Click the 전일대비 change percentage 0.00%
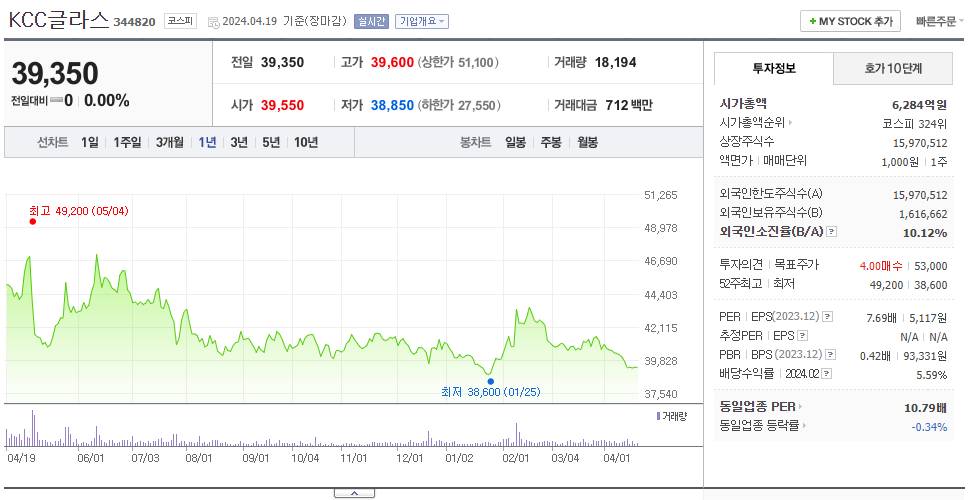 coord(107,101)
